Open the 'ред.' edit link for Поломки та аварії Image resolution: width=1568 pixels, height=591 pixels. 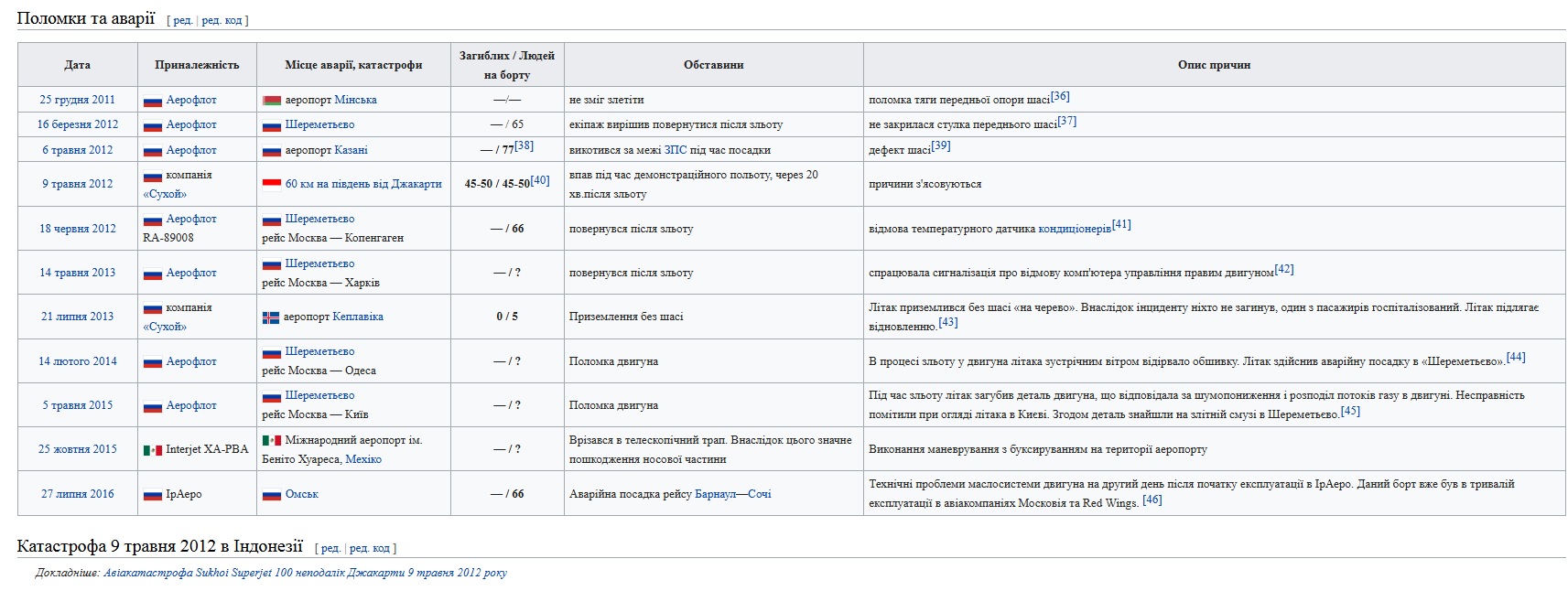coord(182,20)
